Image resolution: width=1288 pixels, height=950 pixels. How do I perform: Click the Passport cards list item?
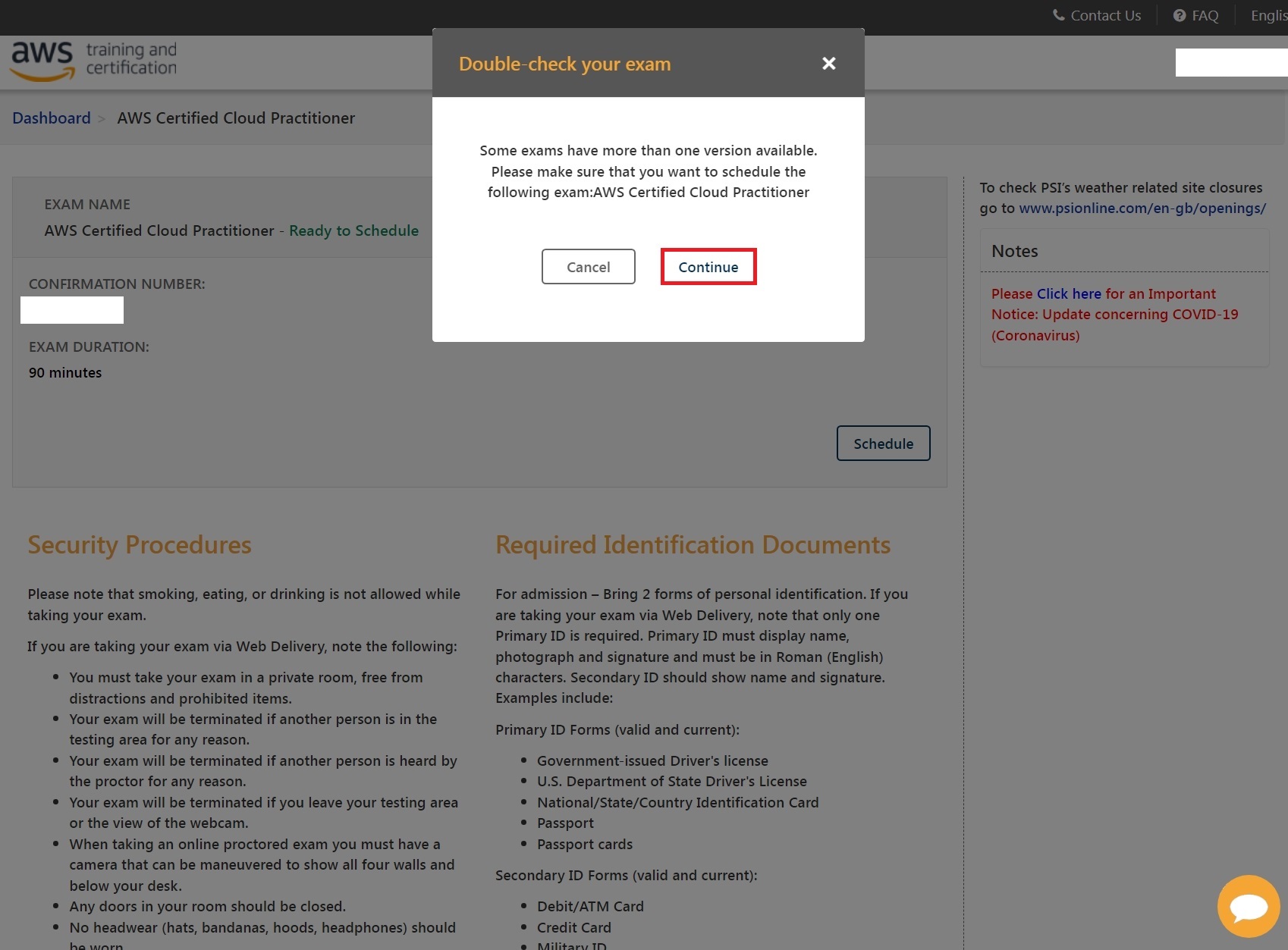point(584,844)
